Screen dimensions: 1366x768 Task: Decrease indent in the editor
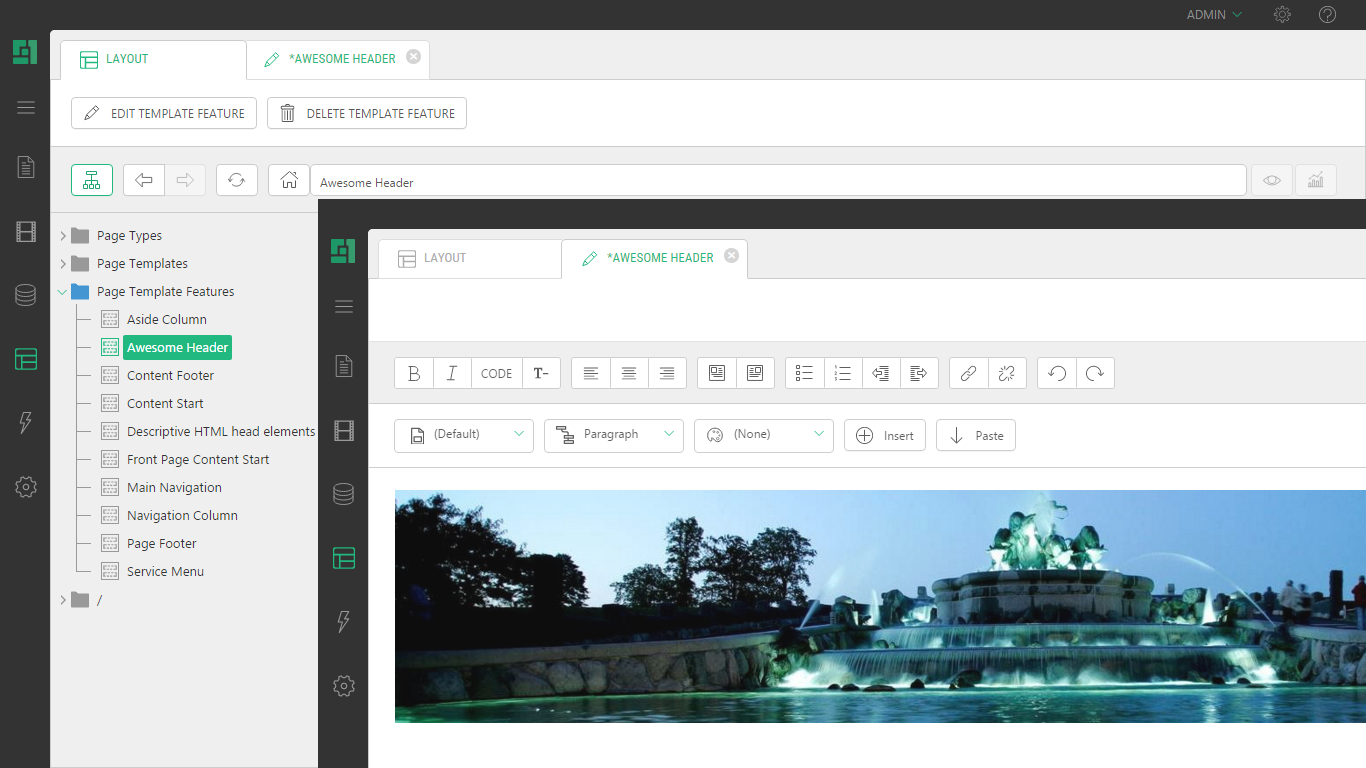point(881,373)
